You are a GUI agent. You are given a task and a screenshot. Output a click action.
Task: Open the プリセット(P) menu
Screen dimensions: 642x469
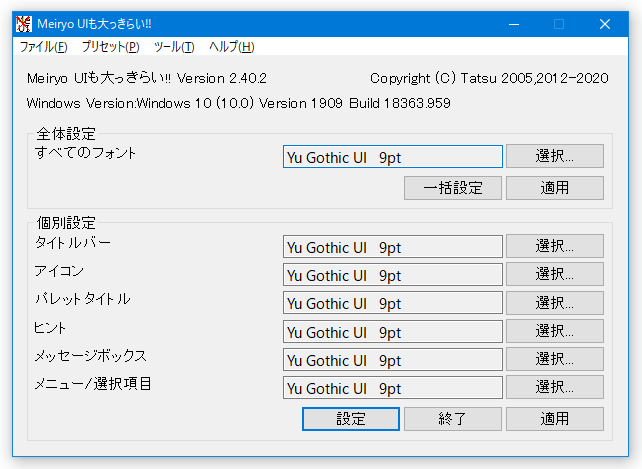(x=111, y=47)
